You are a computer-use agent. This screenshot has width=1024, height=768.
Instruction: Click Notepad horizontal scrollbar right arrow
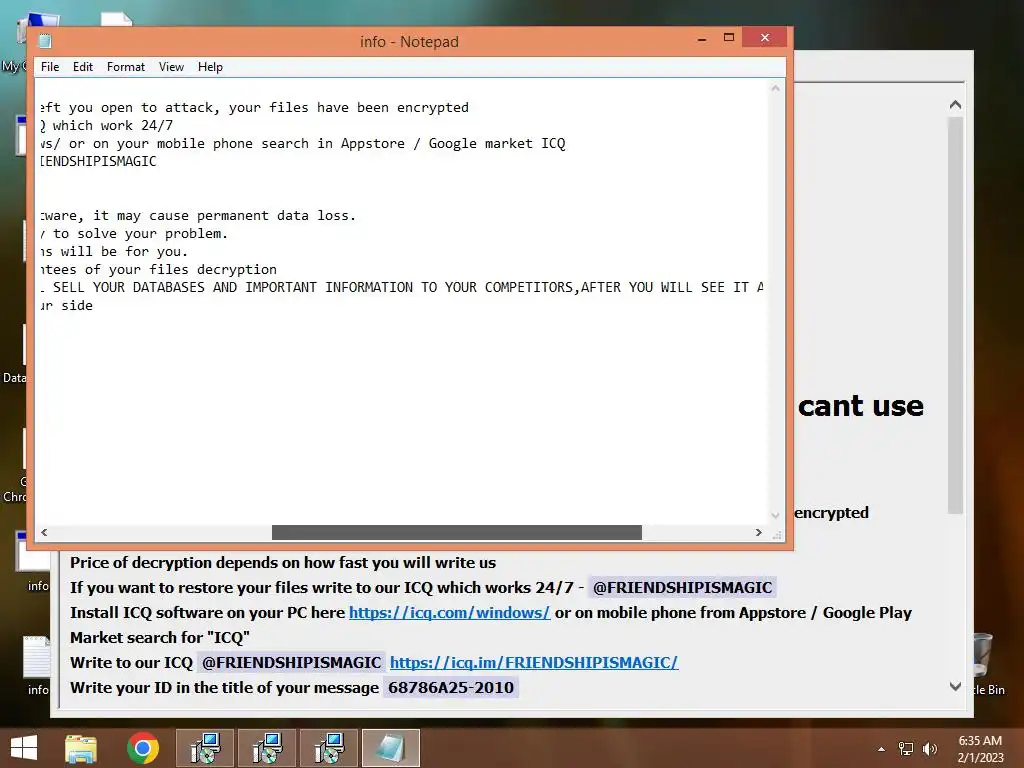tap(758, 532)
